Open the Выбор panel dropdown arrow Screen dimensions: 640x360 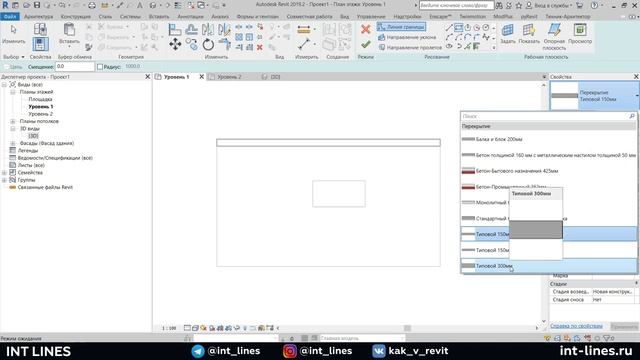point(23,57)
